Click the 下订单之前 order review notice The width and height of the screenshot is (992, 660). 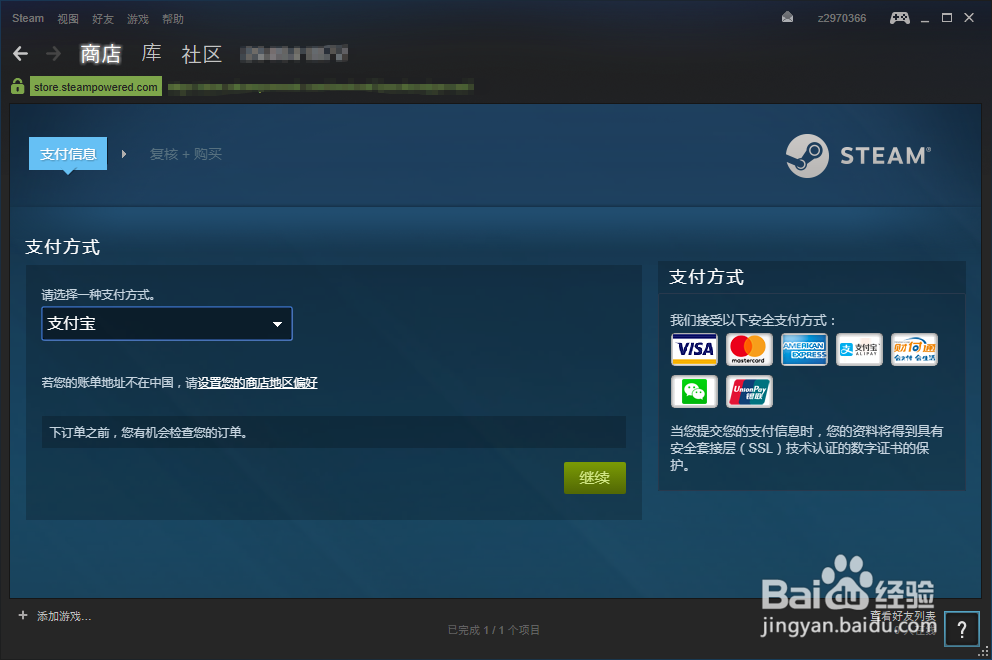333,432
